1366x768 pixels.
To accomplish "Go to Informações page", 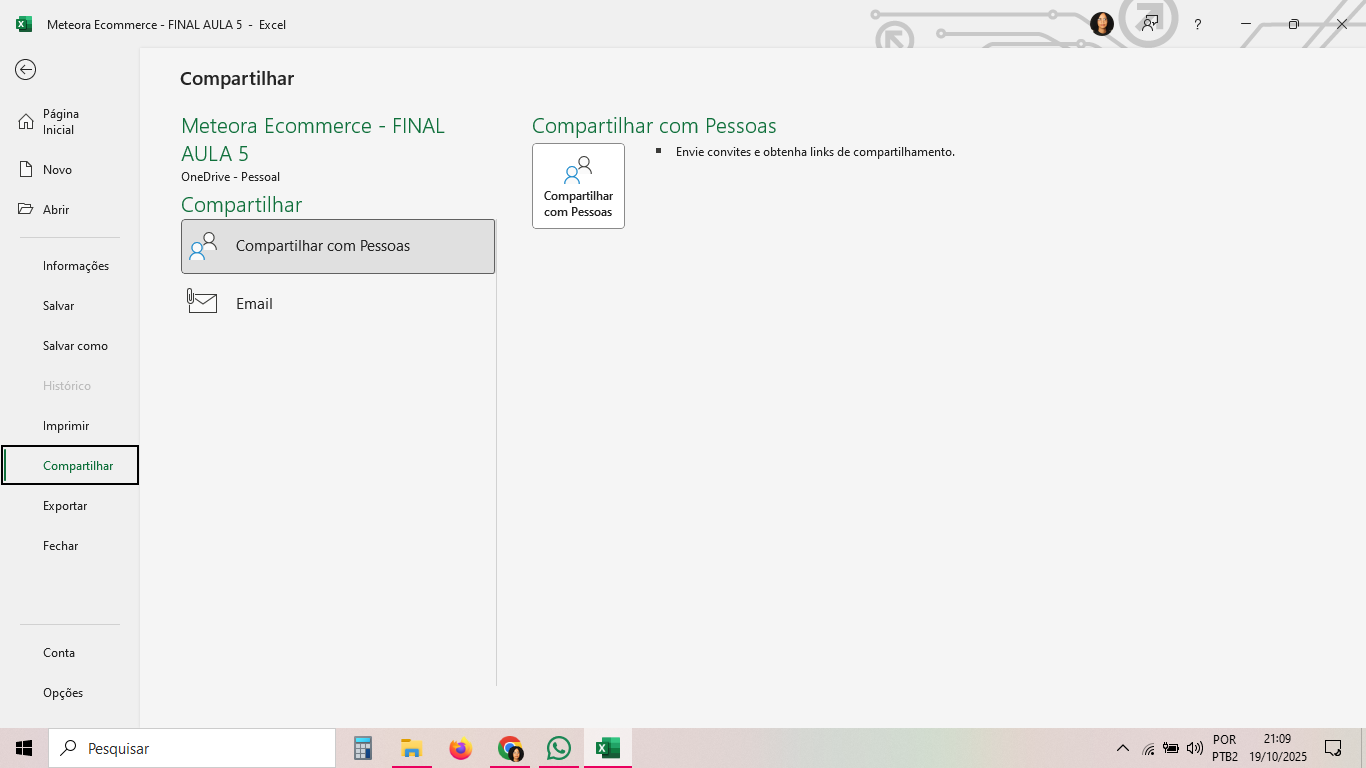I will [69, 266].
